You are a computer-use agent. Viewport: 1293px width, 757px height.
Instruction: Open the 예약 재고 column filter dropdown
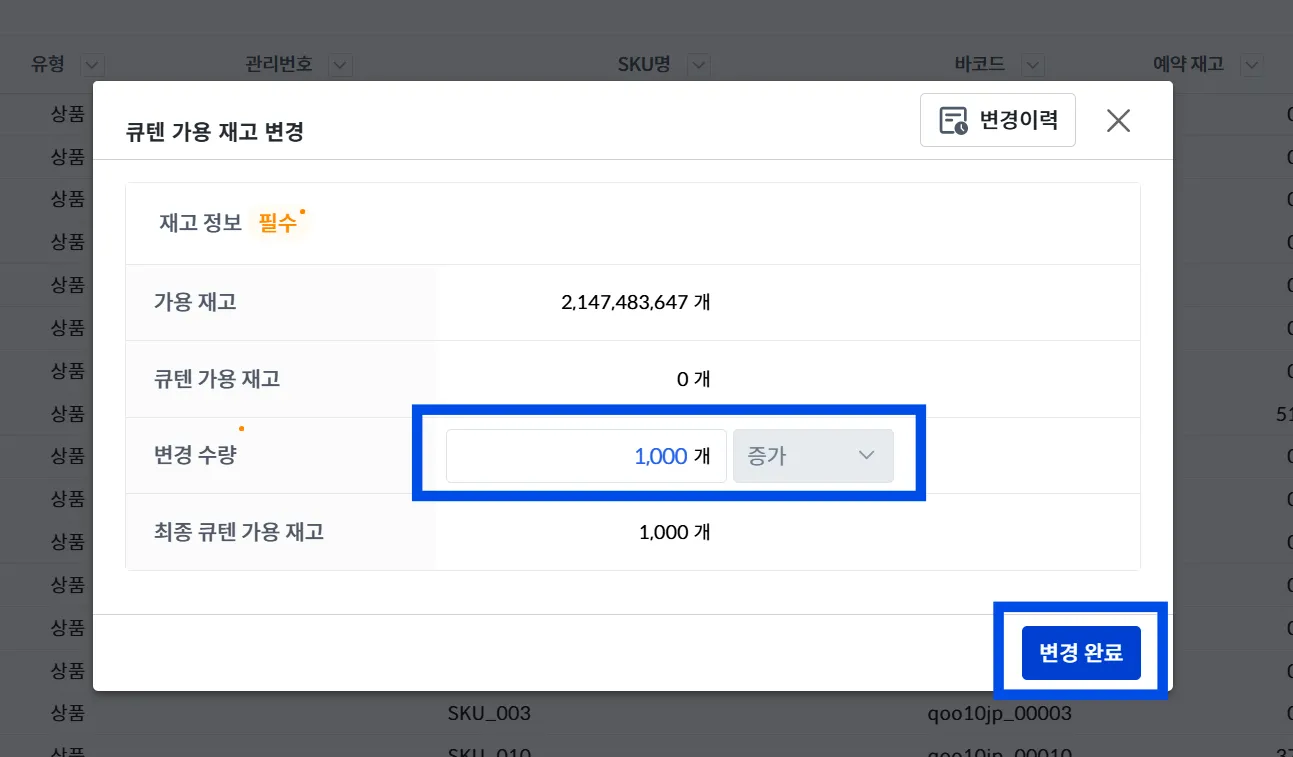pos(1251,66)
